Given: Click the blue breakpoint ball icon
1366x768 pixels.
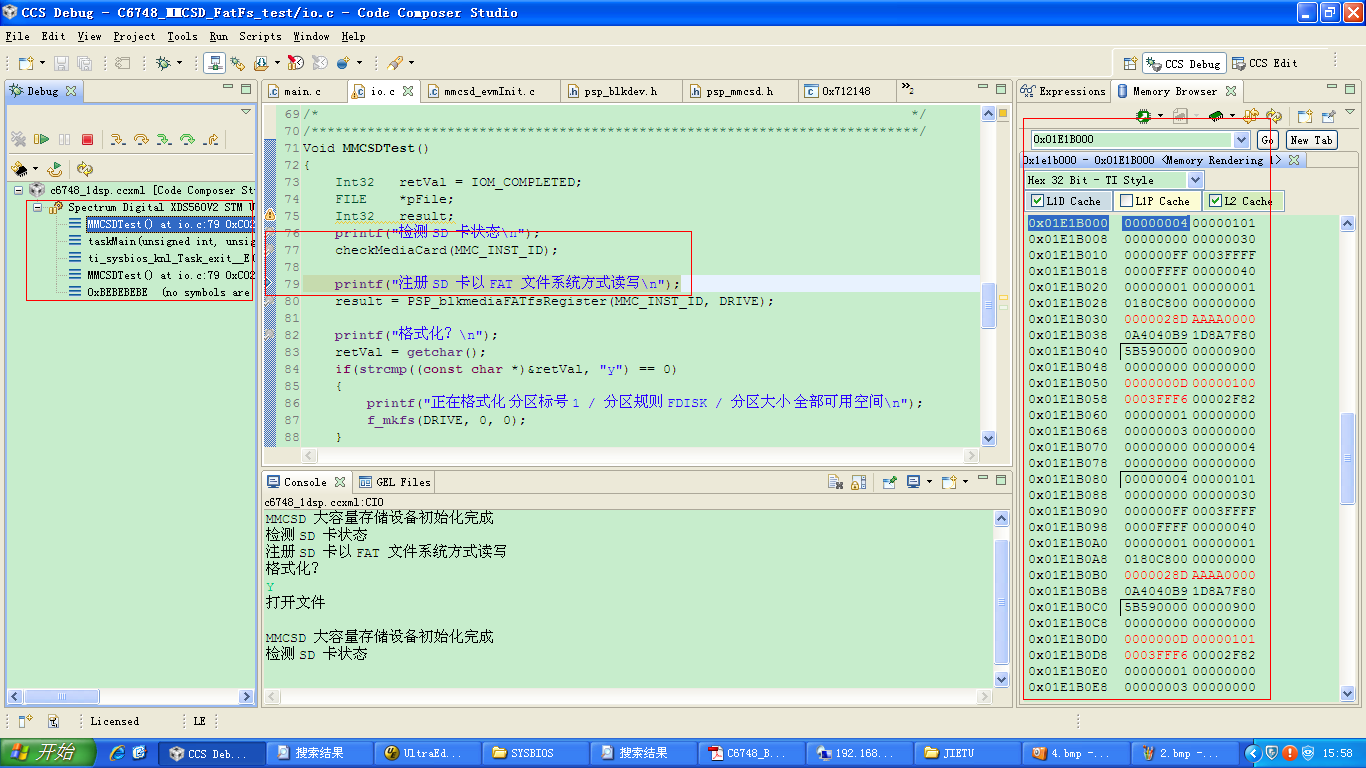Looking at the screenshot, I should (343, 63).
